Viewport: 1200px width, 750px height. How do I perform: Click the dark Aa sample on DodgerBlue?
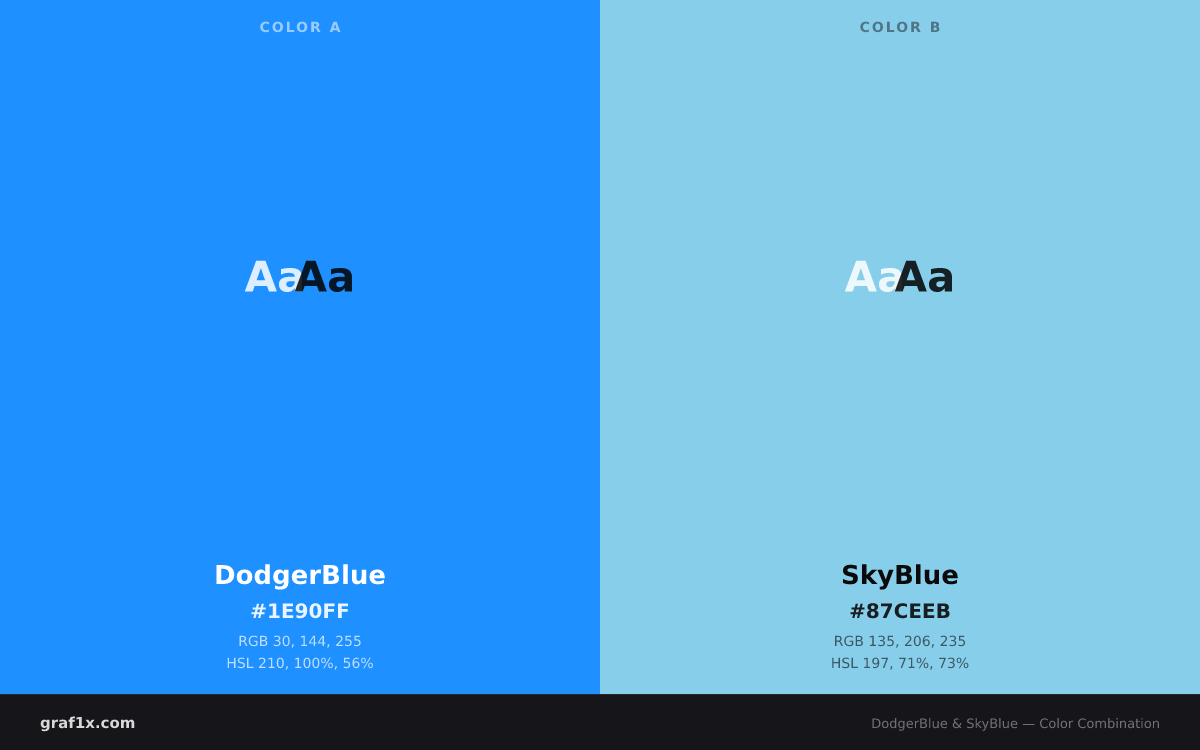325,277
